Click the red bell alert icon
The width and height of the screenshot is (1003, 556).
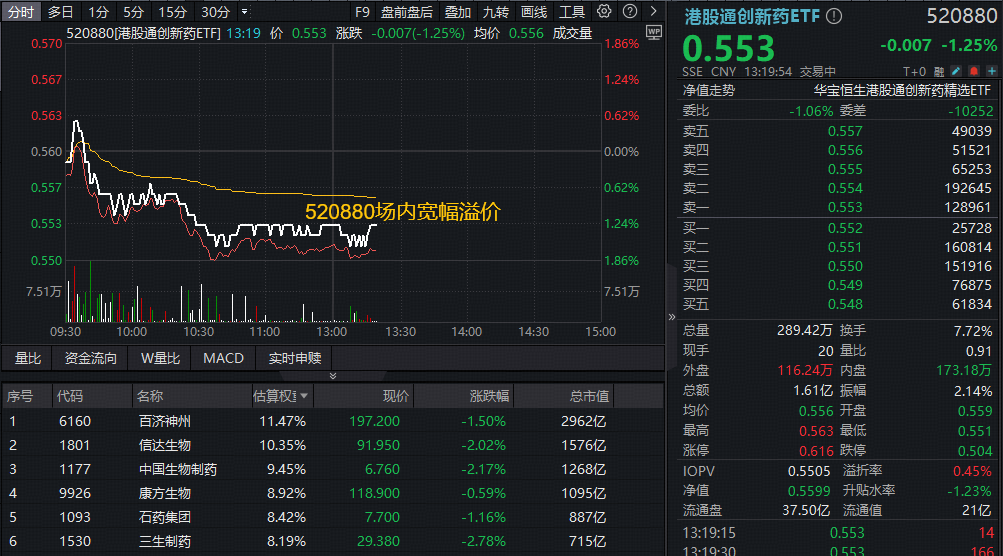coord(972,72)
